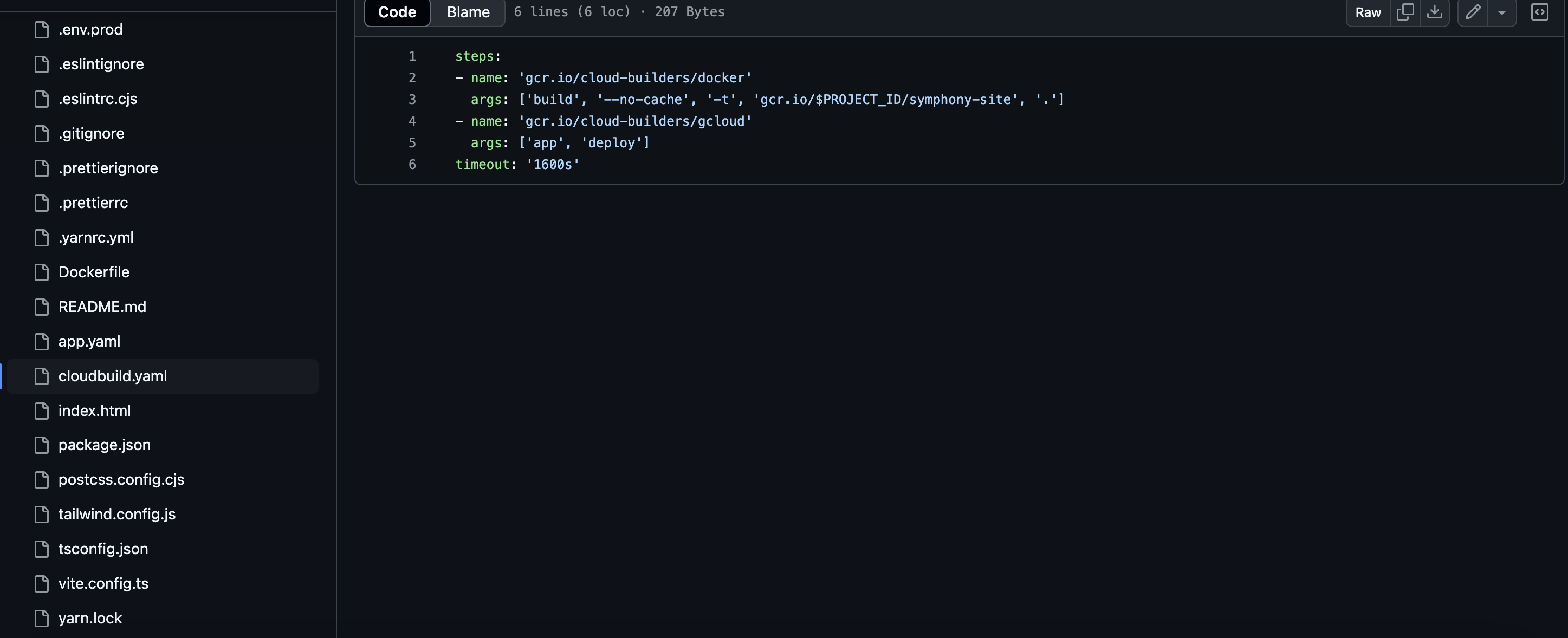Open vite.config.ts file
Screen dimensions: 1568x638
pos(103,583)
